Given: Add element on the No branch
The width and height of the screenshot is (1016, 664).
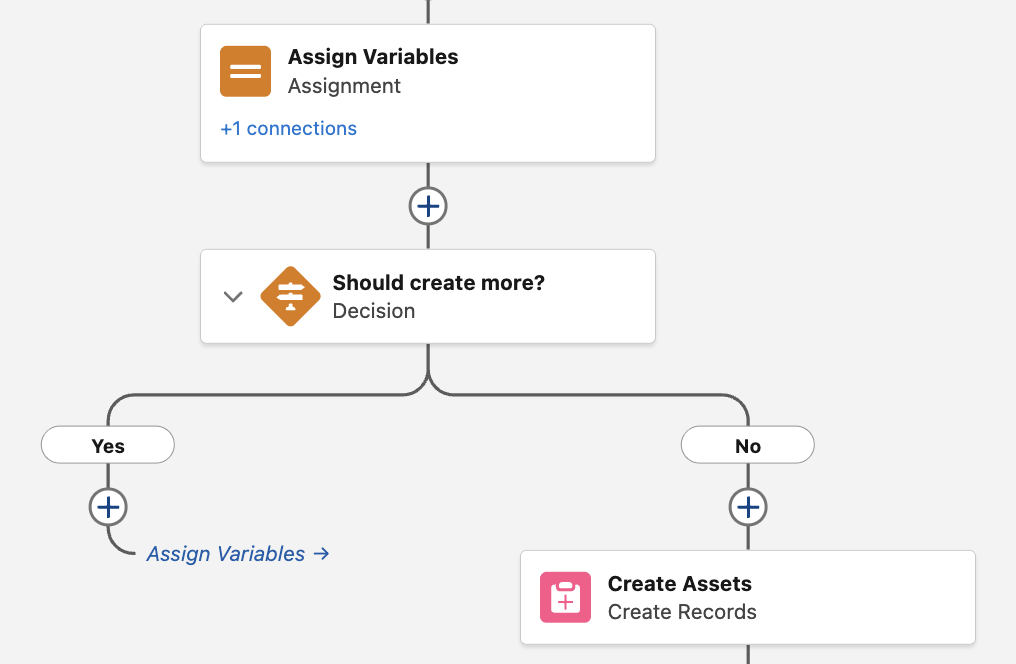Looking at the screenshot, I should (x=748, y=507).
